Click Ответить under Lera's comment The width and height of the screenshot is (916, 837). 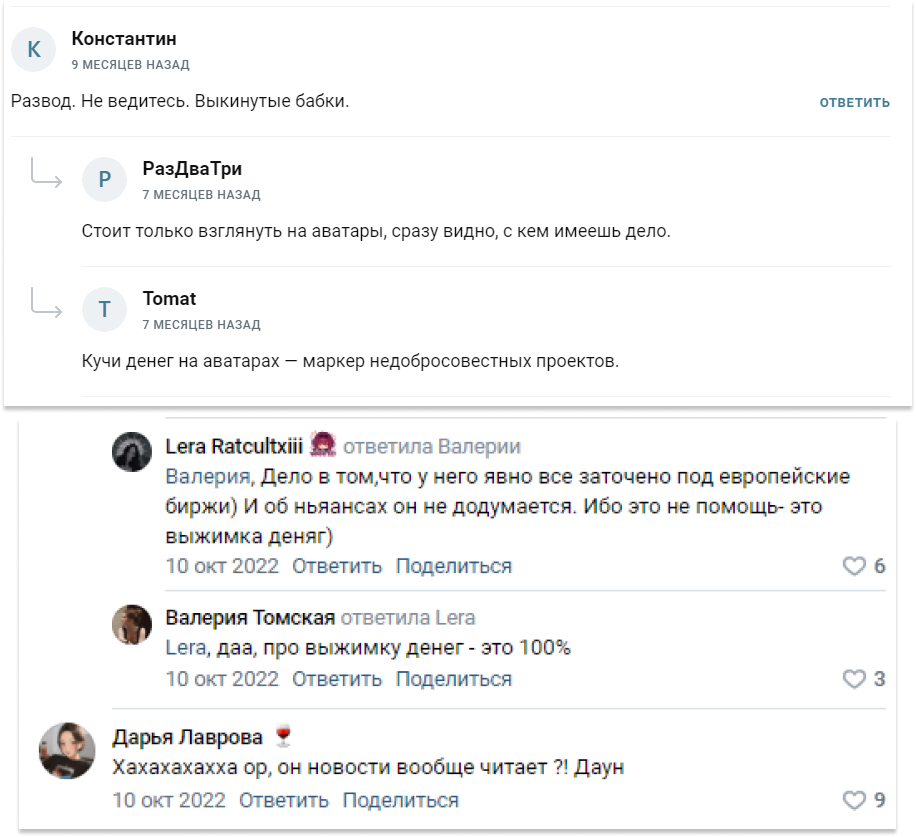(333, 565)
